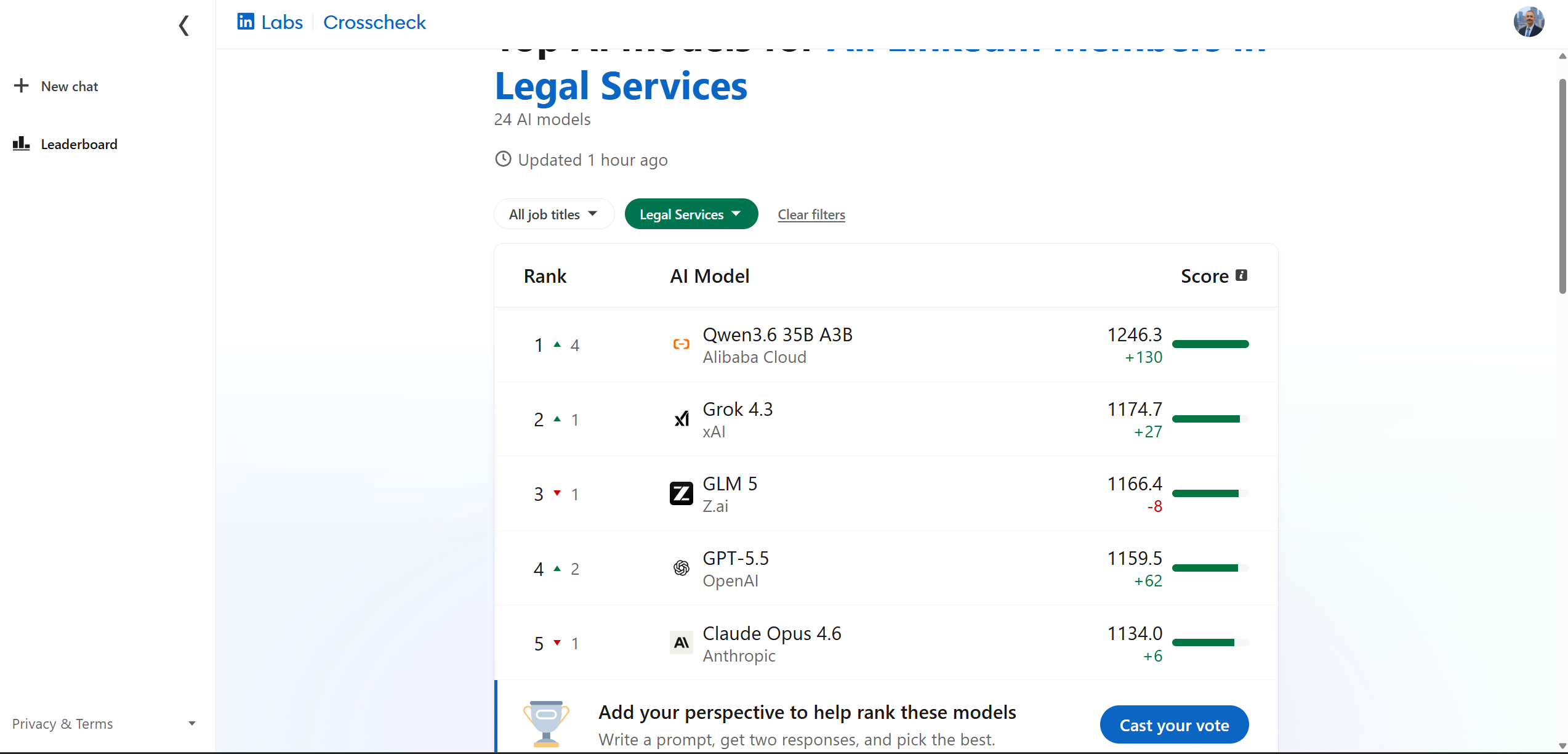Click the OpenAI provider label

point(730,581)
